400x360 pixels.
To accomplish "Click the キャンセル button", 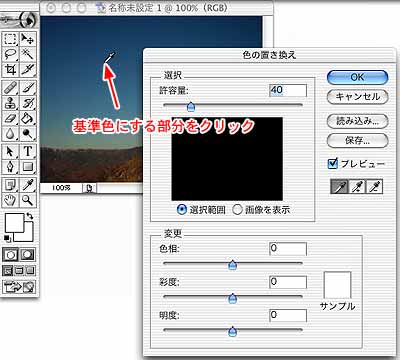I will pyautogui.click(x=357, y=97).
